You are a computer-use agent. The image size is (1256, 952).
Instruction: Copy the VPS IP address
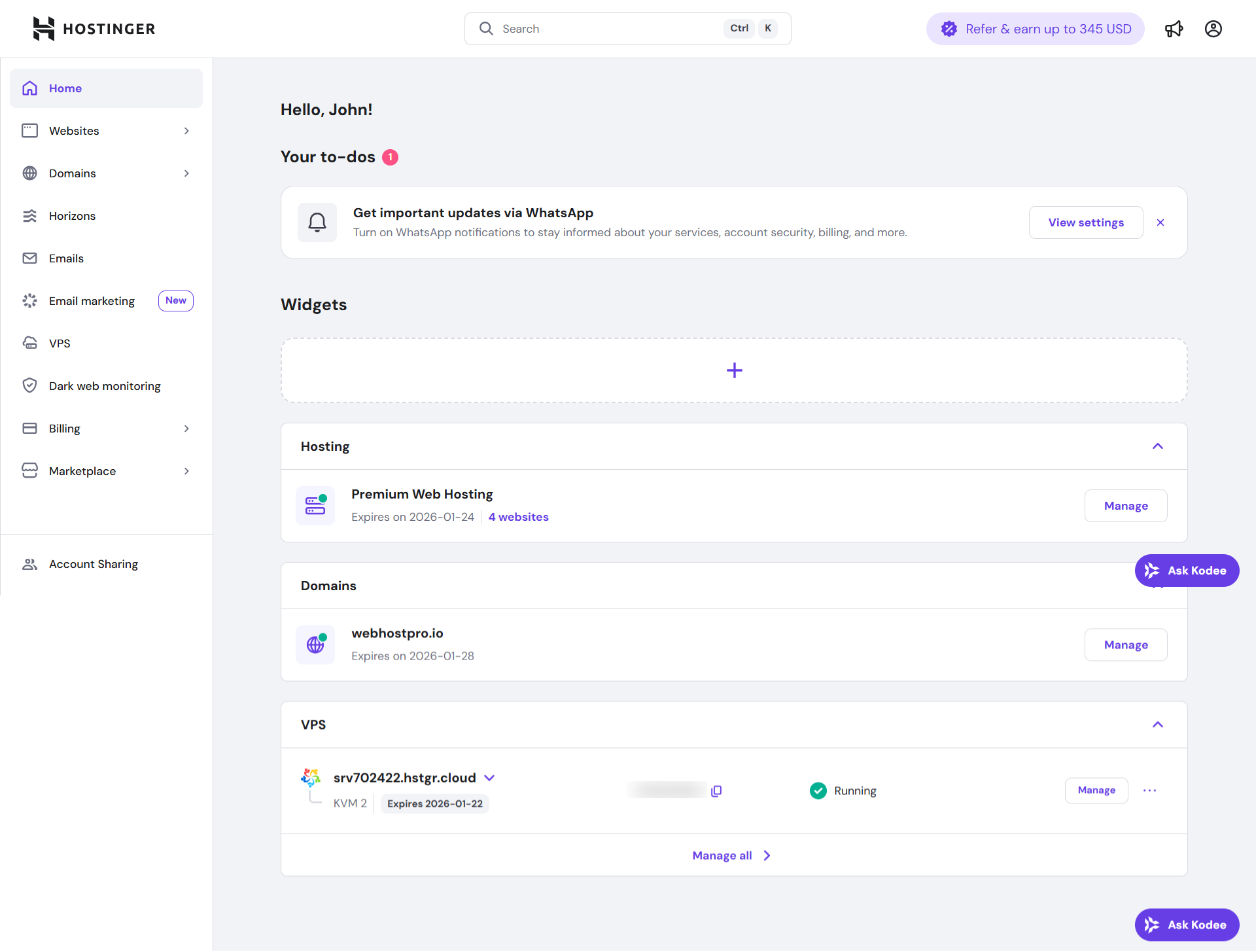point(716,791)
